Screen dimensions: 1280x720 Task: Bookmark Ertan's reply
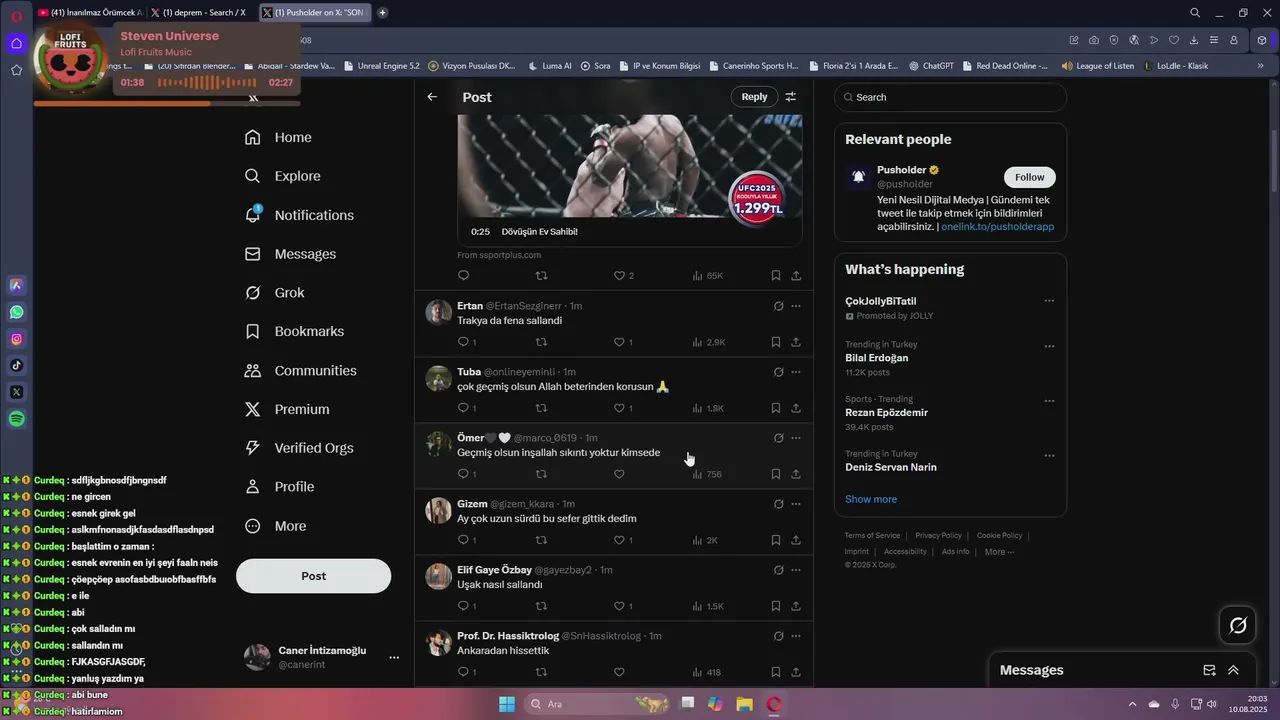[x=775, y=342]
